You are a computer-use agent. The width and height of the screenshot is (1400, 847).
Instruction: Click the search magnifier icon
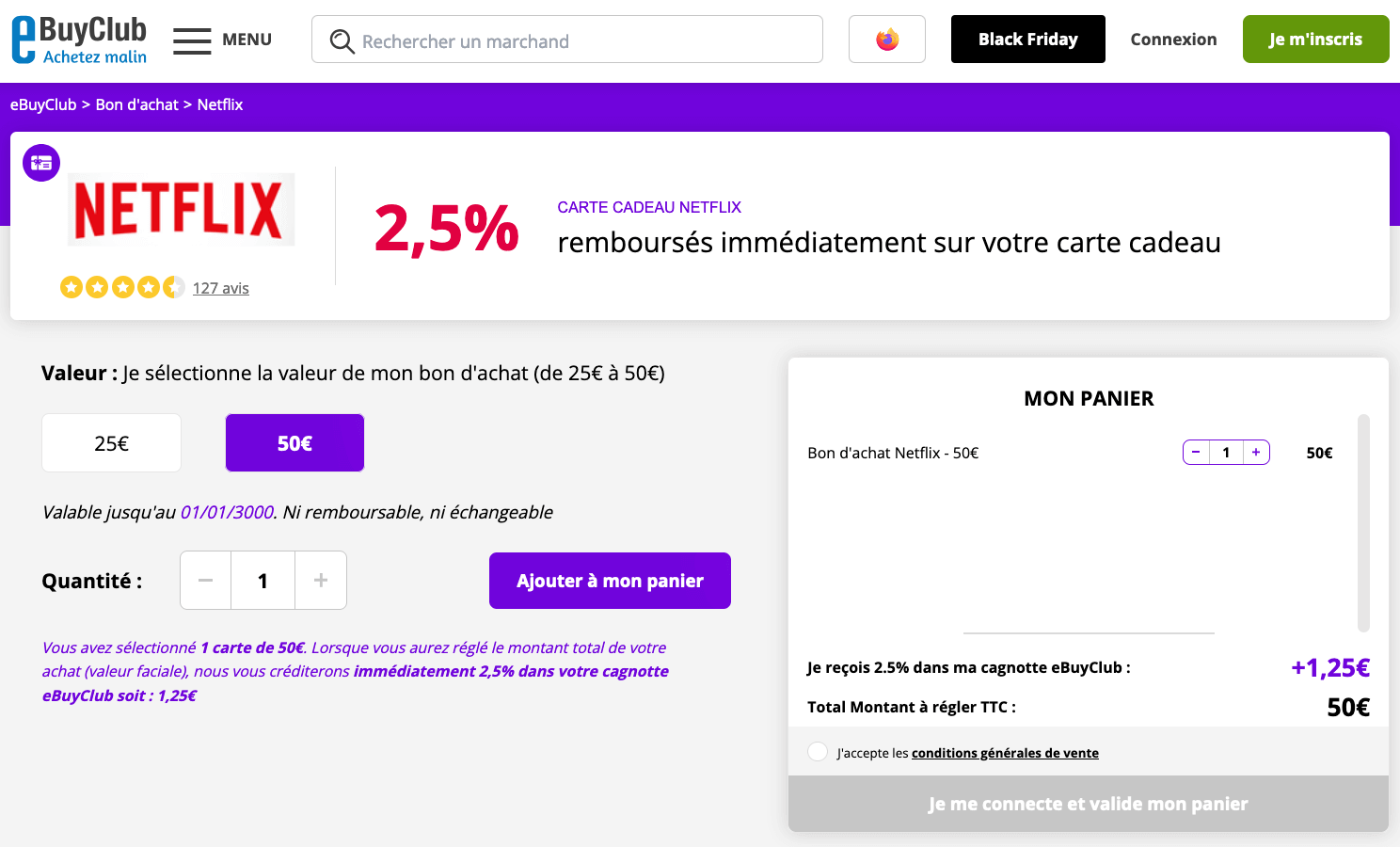coord(342,41)
